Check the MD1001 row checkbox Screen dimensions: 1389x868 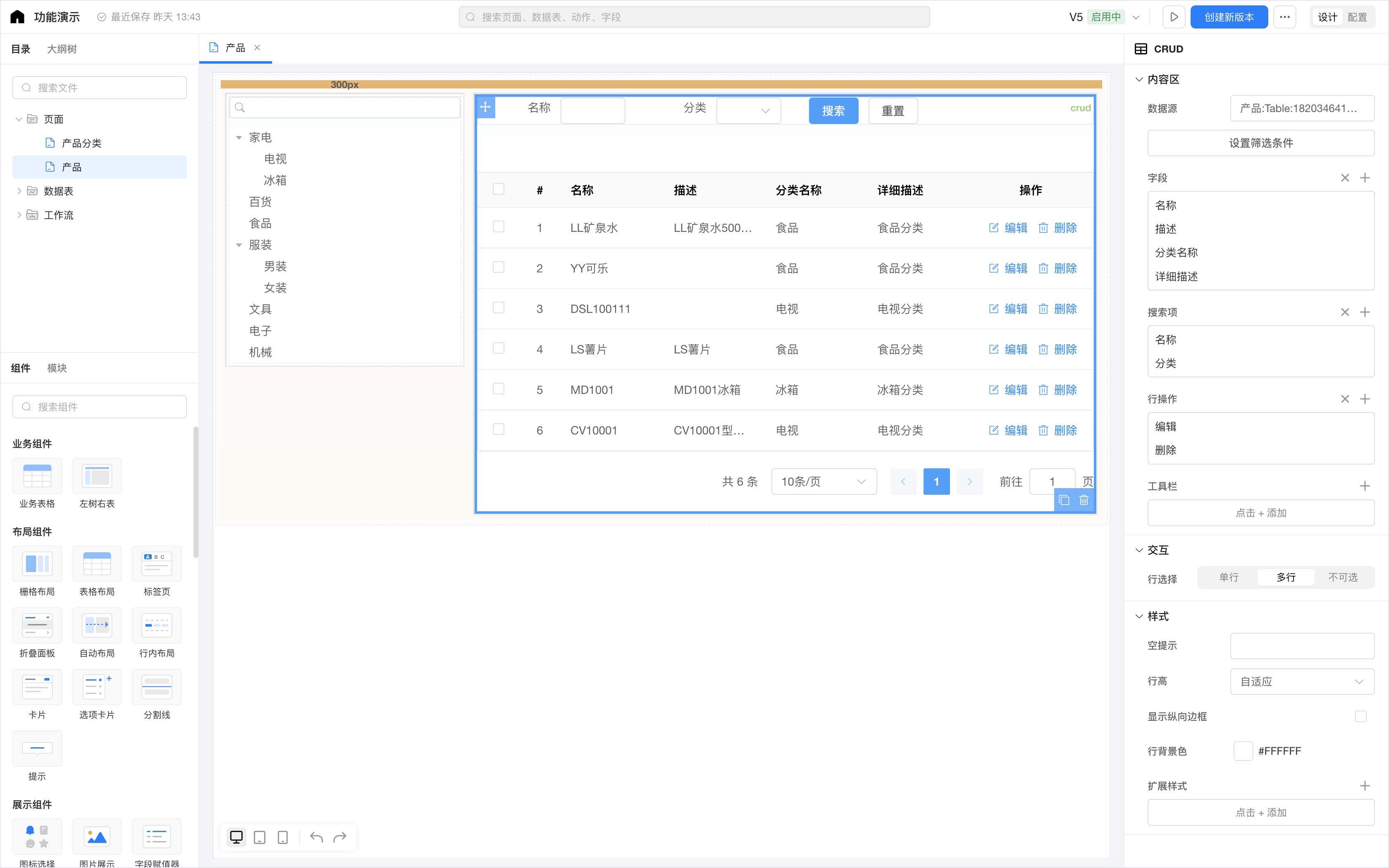click(x=498, y=389)
